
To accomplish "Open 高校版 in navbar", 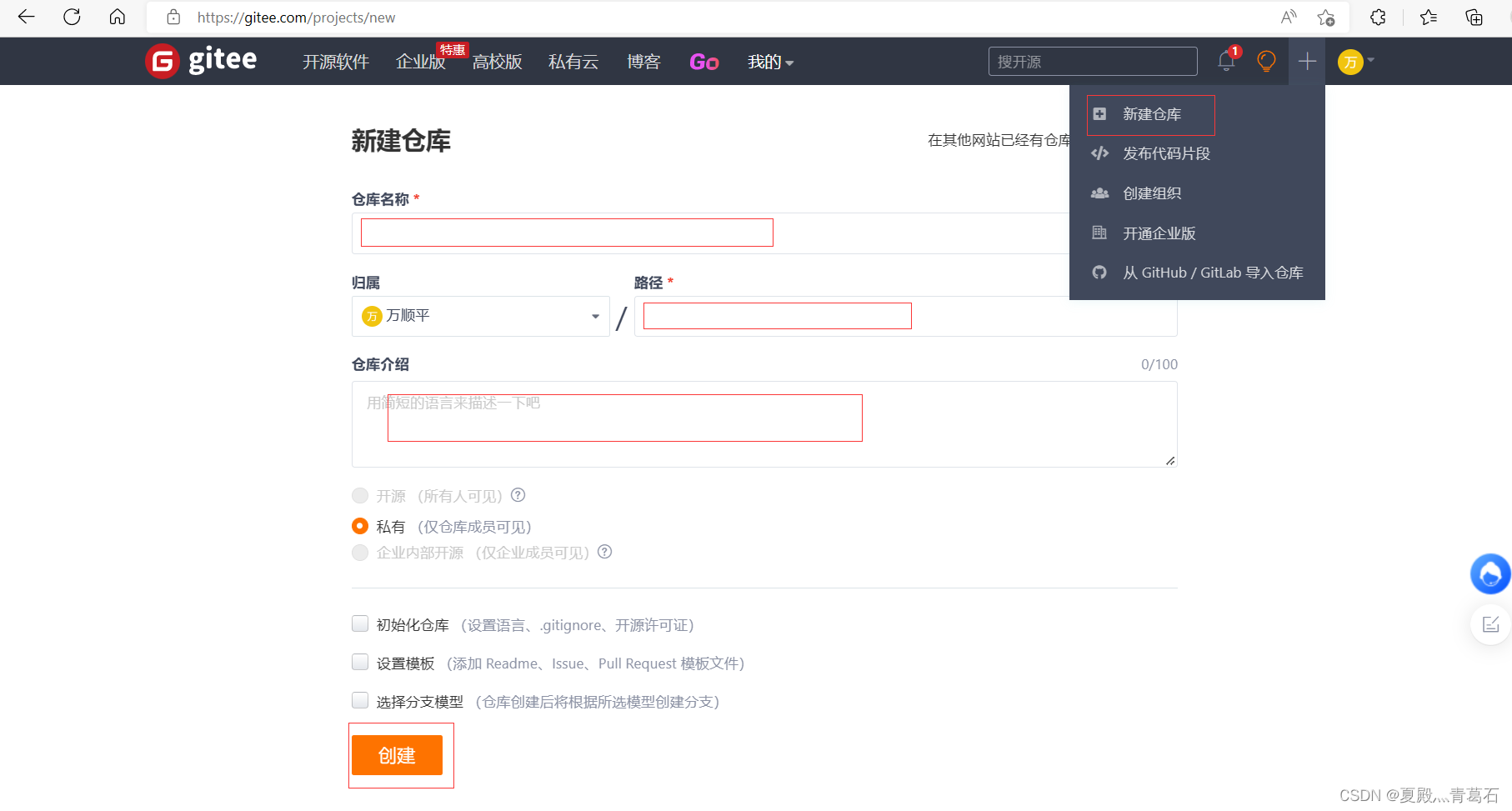I will (x=498, y=62).
